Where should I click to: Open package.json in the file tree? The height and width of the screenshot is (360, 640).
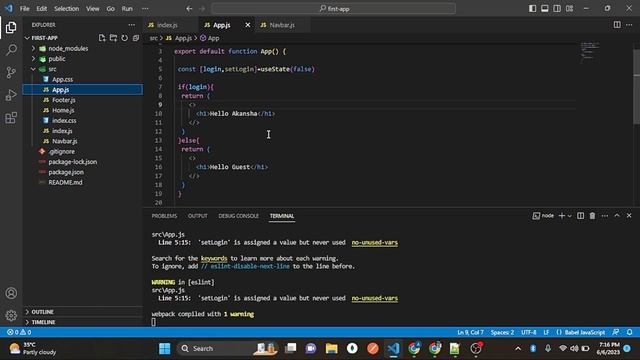click(66, 172)
